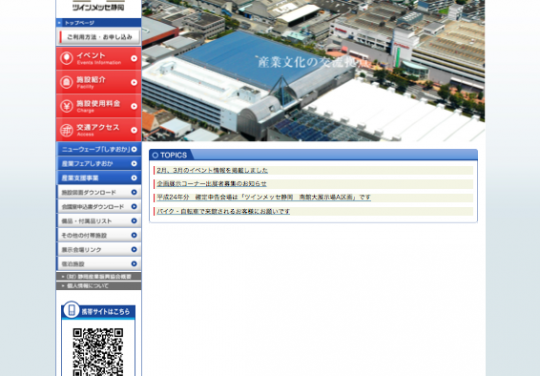Screen dimensions: 540x376
Task: Open the 平成24年分 確定申告会場 topic link
Action: (x=263, y=197)
